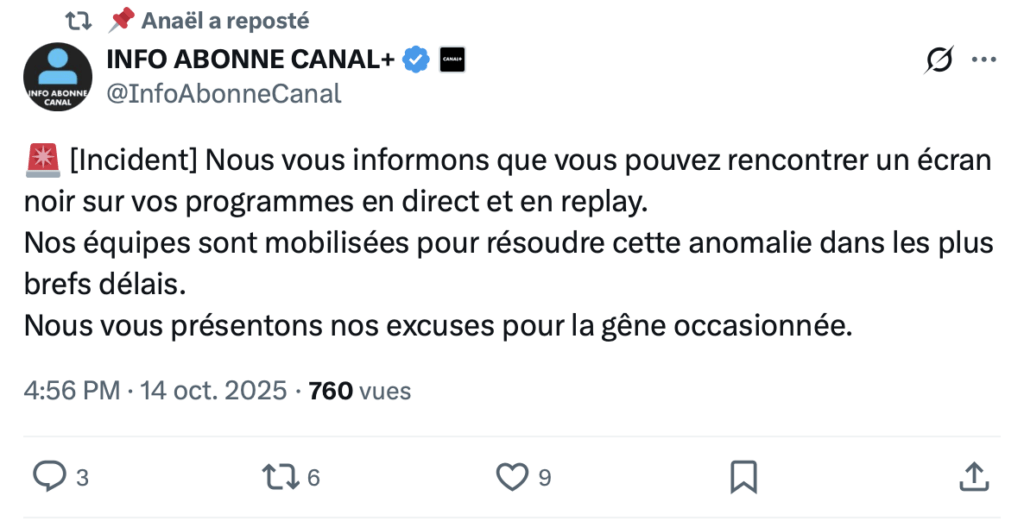Click the Grok slashed-circle icon

(939, 61)
